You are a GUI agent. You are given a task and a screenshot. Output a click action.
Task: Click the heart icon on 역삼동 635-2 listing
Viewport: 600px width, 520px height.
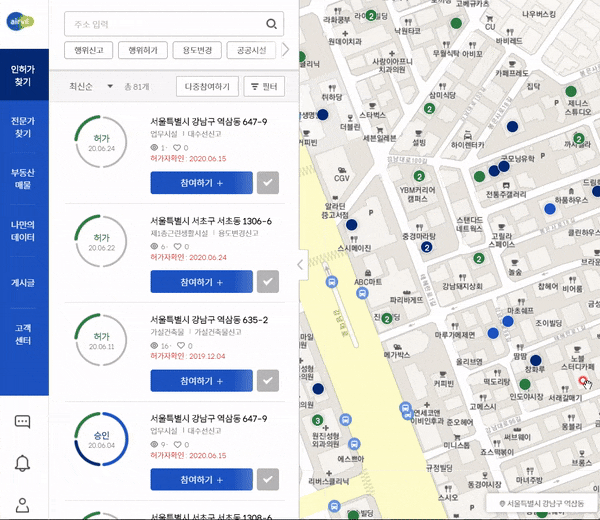click(x=181, y=346)
